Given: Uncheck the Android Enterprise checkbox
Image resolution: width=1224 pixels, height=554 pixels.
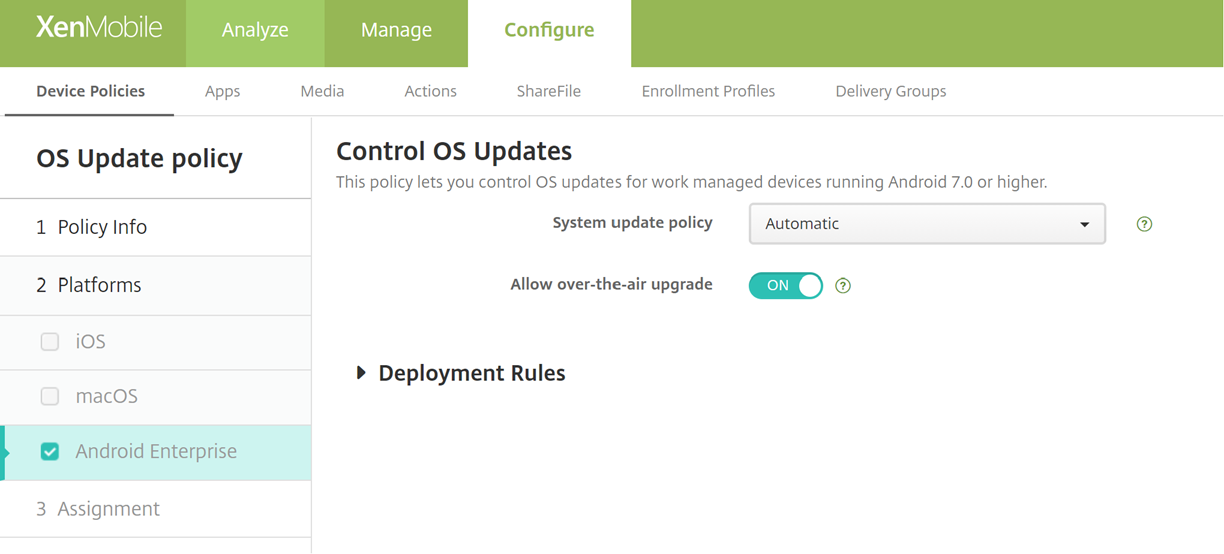Looking at the screenshot, I should [x=50, y=452].
